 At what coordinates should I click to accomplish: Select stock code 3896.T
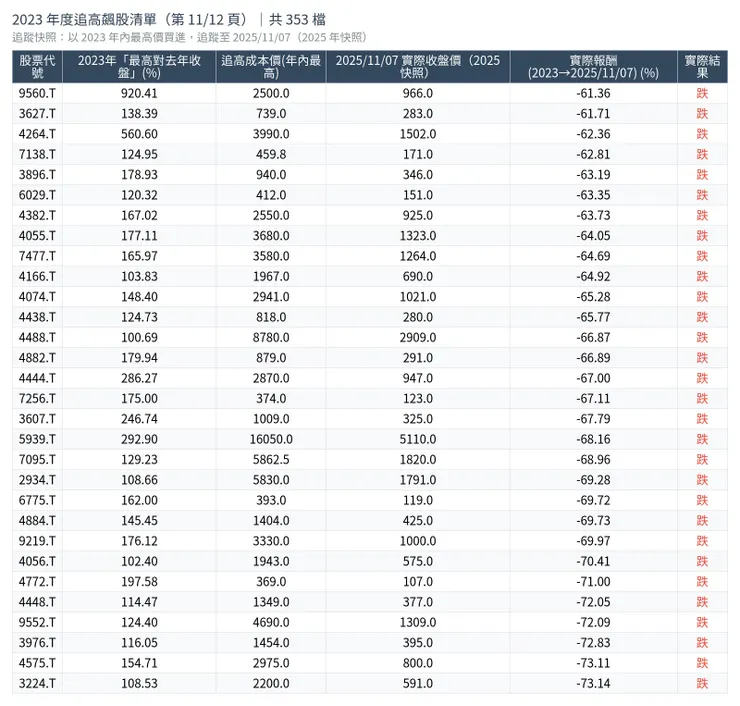(x=37, y=175)
